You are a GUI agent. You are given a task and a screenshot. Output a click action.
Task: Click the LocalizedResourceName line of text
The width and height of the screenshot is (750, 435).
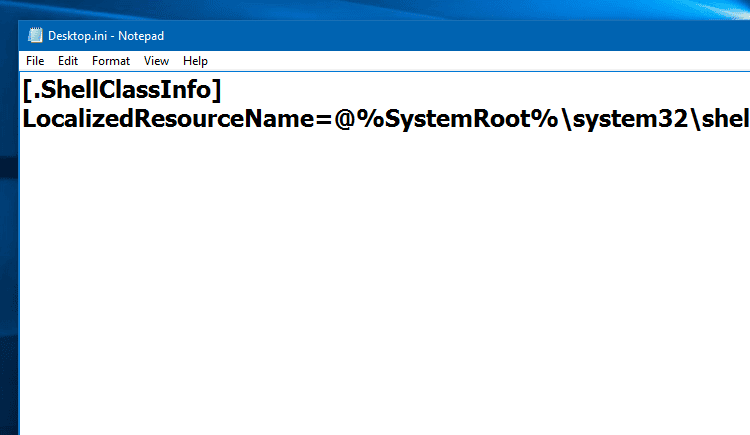point(386,118)
